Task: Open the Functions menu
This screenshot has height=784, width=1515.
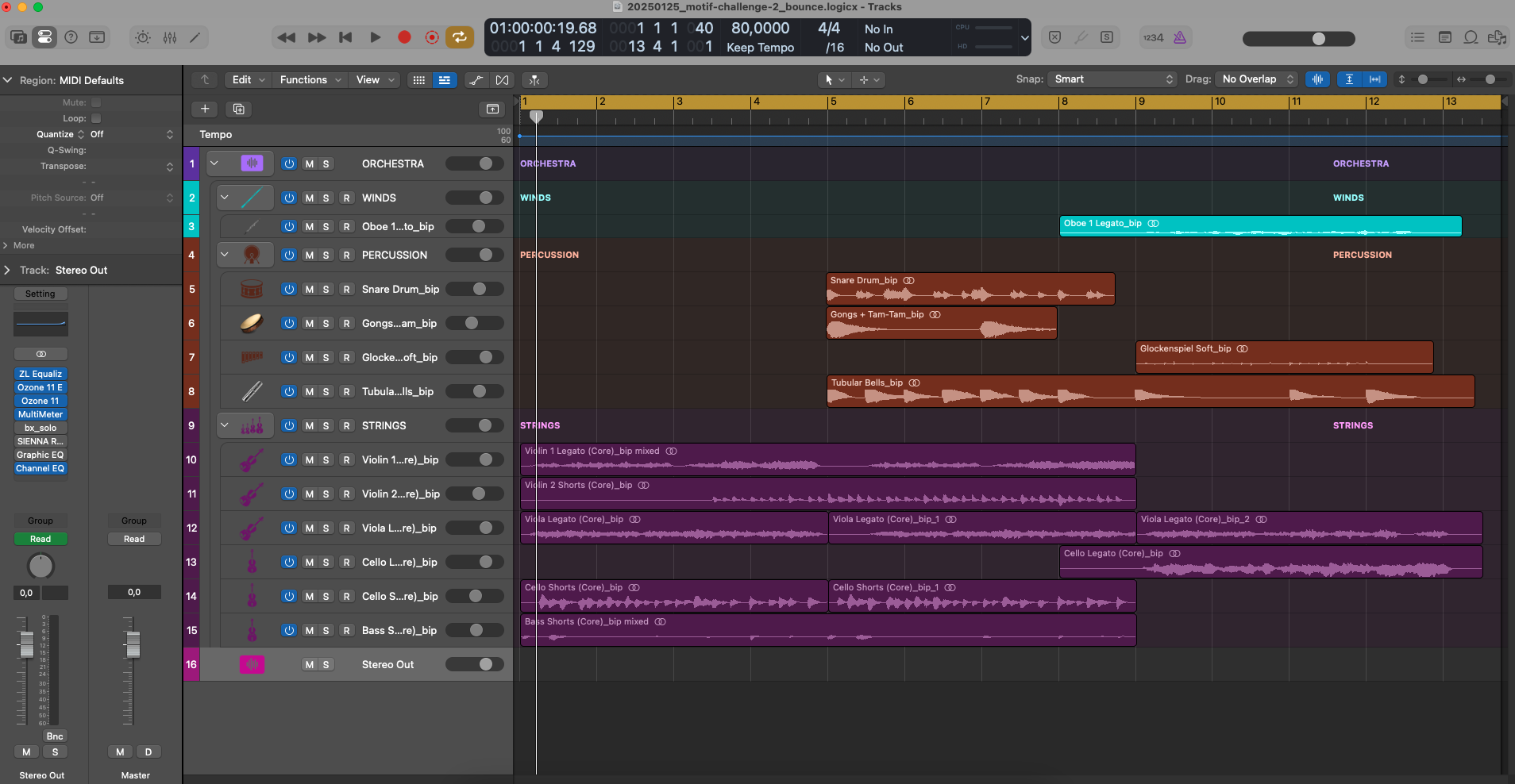Action: (310, 80)
